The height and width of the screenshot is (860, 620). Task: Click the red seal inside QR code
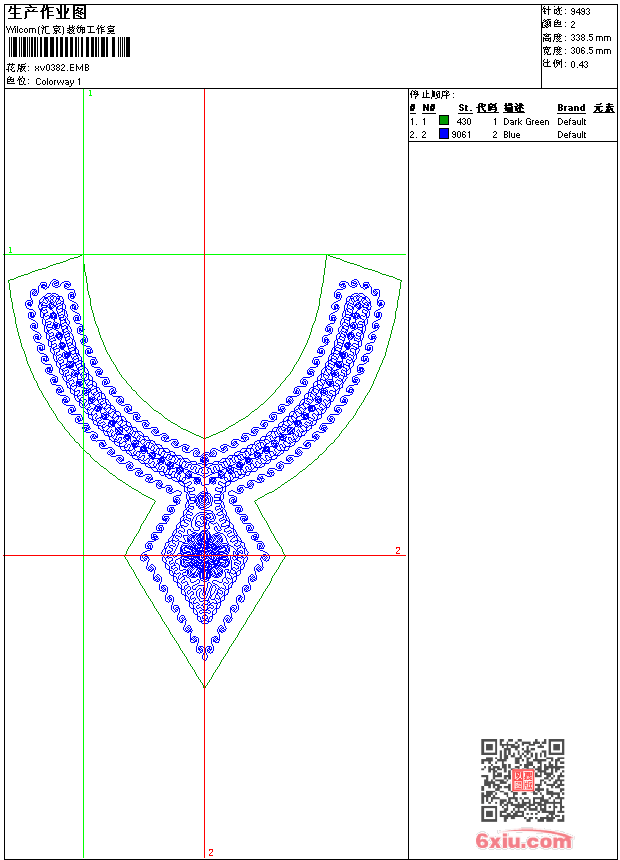[x=523, y=781]
